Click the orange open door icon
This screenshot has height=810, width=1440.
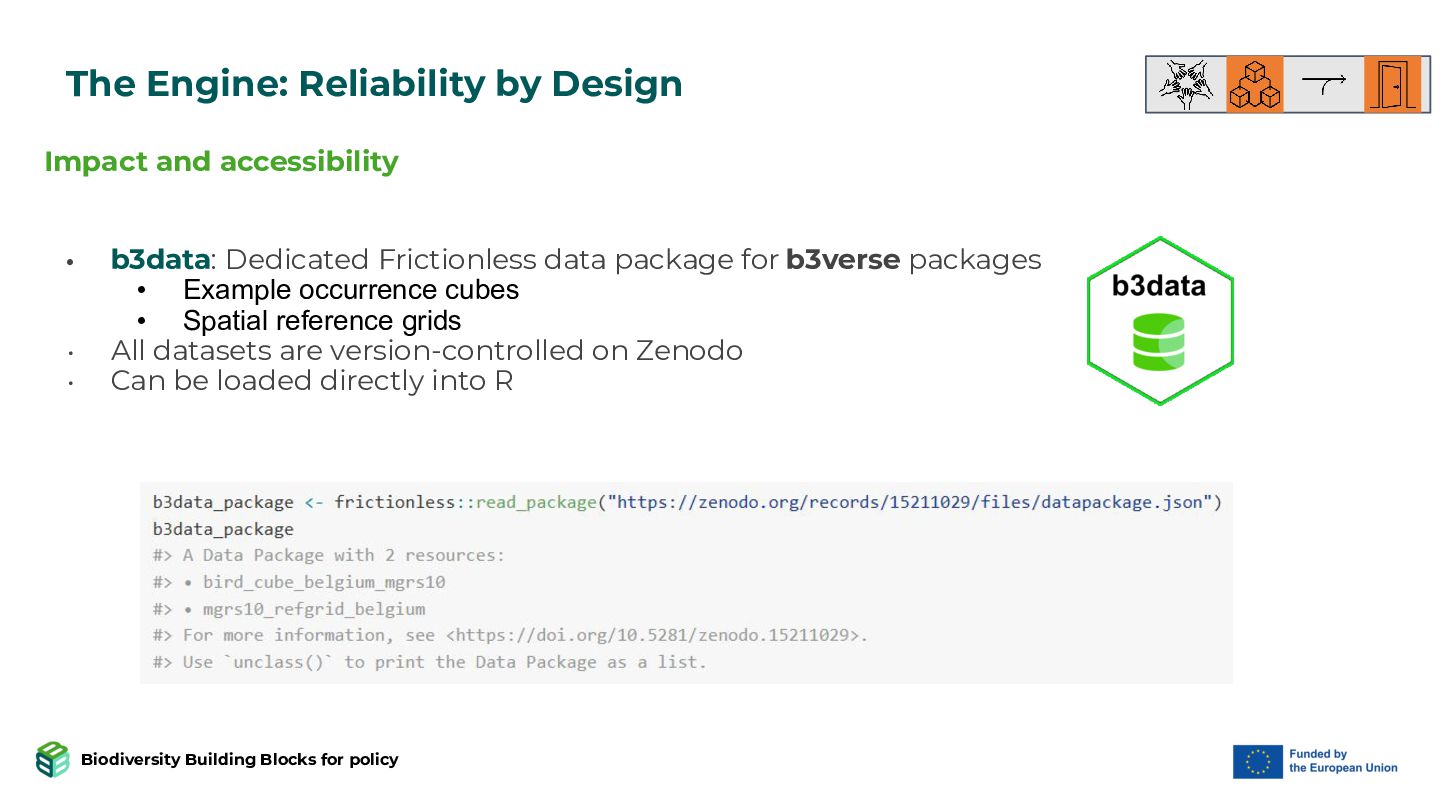pos(1392,84)
